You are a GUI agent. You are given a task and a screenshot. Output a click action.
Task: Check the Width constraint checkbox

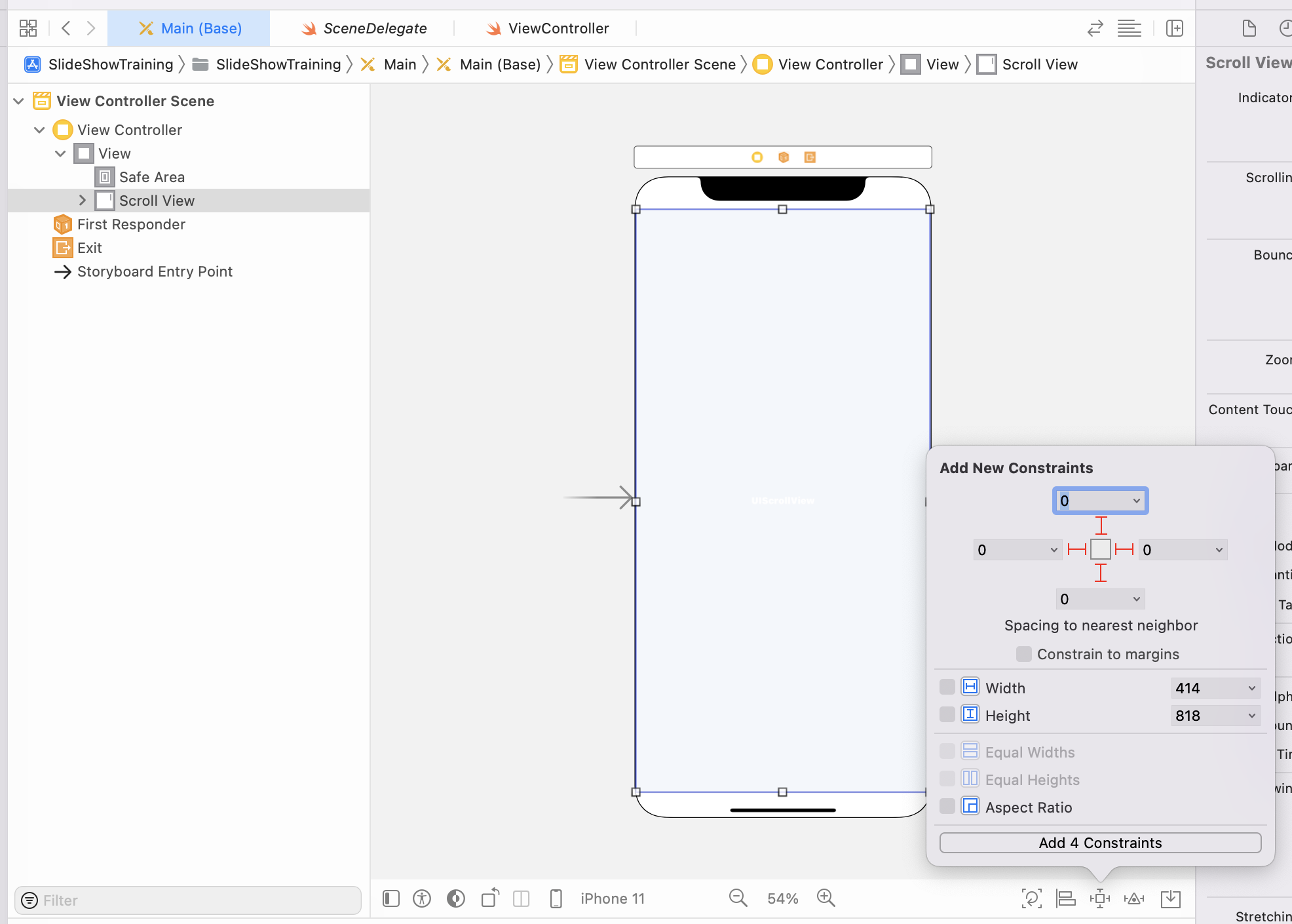click(x=947, y=687)
